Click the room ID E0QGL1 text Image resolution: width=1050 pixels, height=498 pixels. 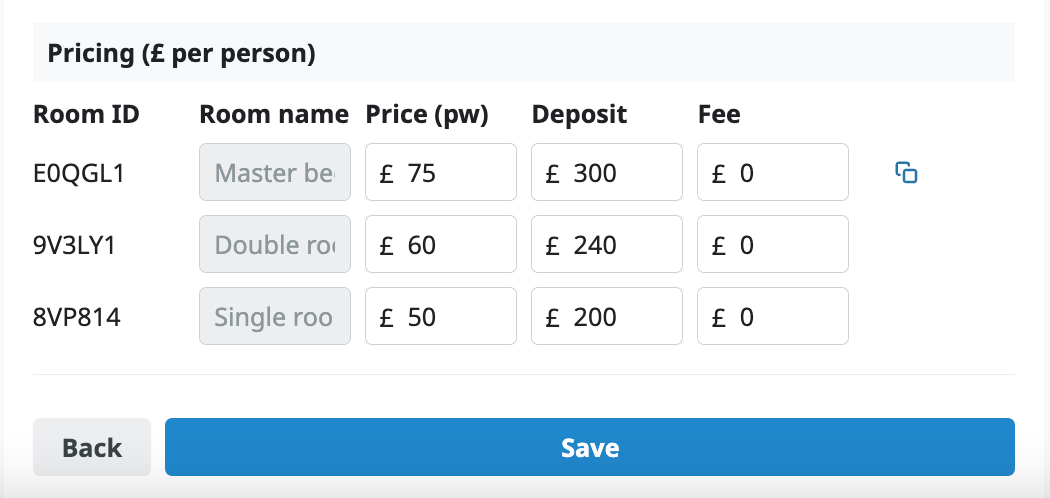click(x=77, y=173)
